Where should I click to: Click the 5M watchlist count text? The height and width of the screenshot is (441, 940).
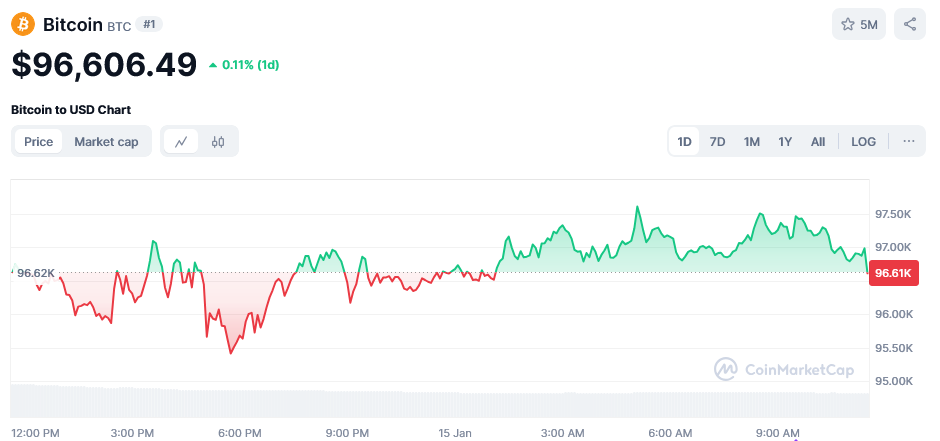click(869, 25)
